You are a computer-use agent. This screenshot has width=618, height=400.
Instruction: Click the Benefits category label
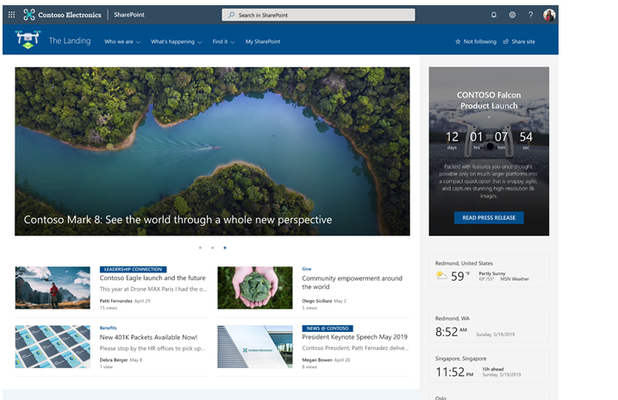(108, 328)
